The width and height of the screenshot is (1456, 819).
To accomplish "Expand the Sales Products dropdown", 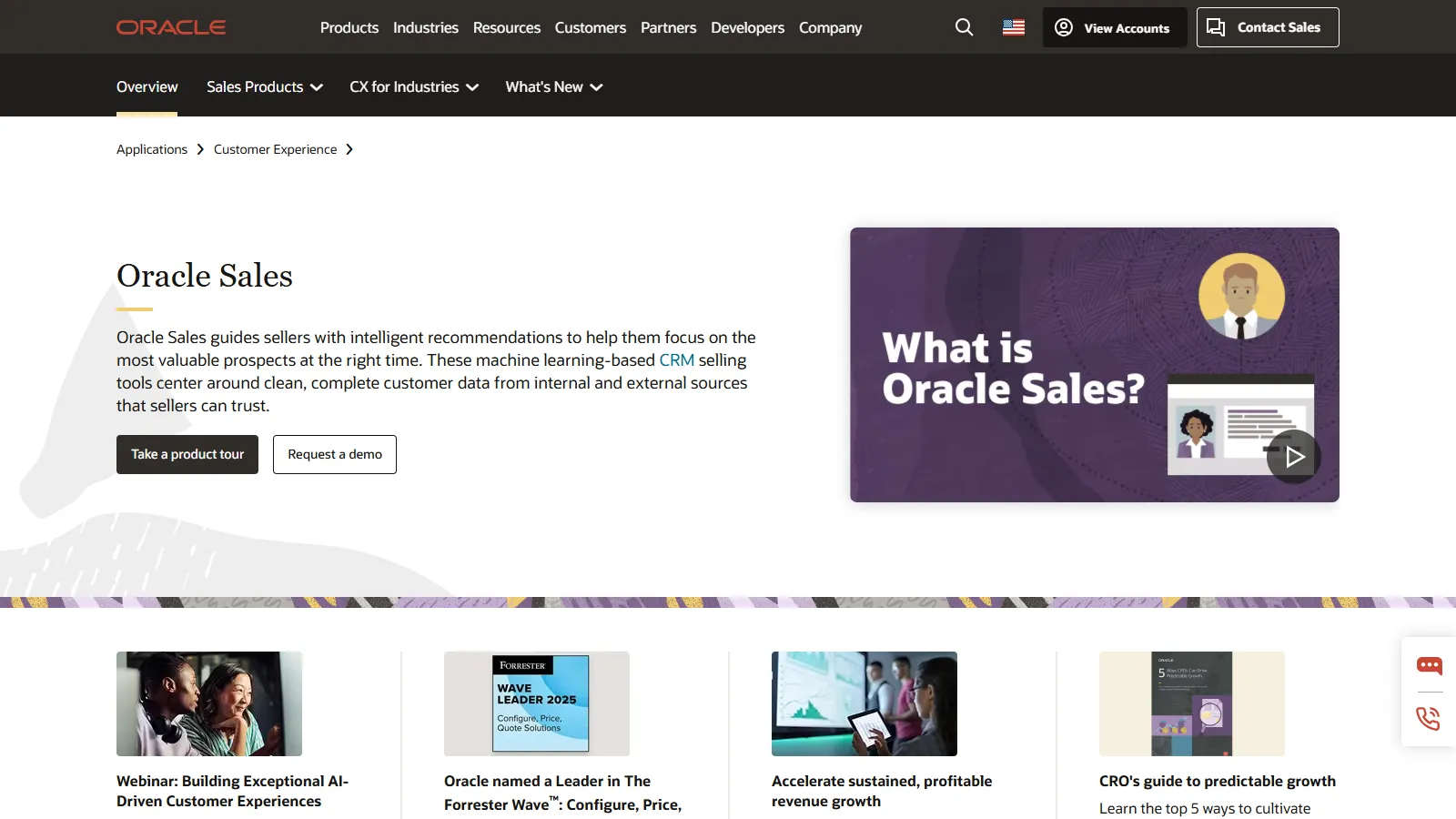I will 264,86.
